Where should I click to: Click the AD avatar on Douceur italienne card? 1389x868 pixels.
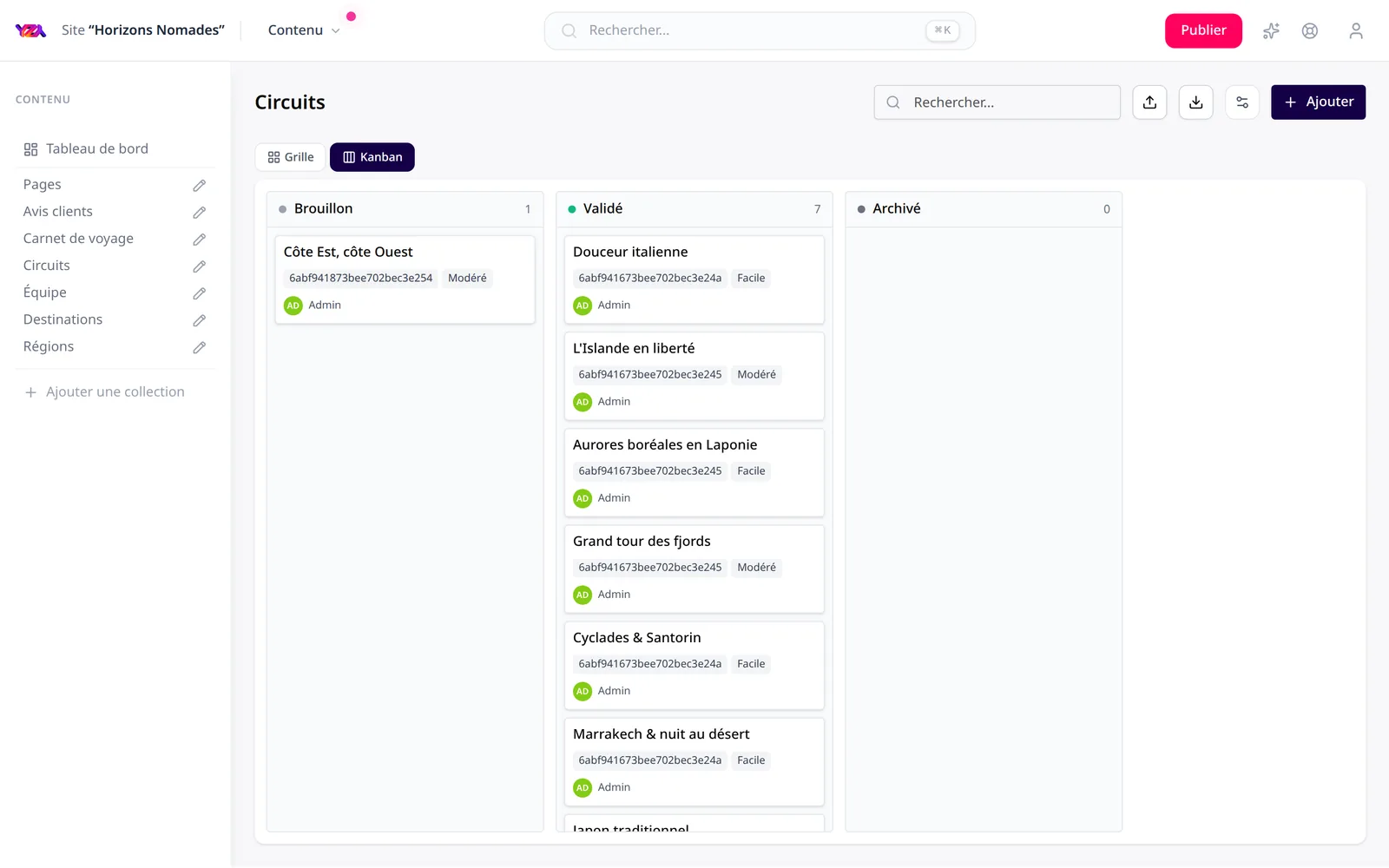pyautogui.click(x=583, y=306)
